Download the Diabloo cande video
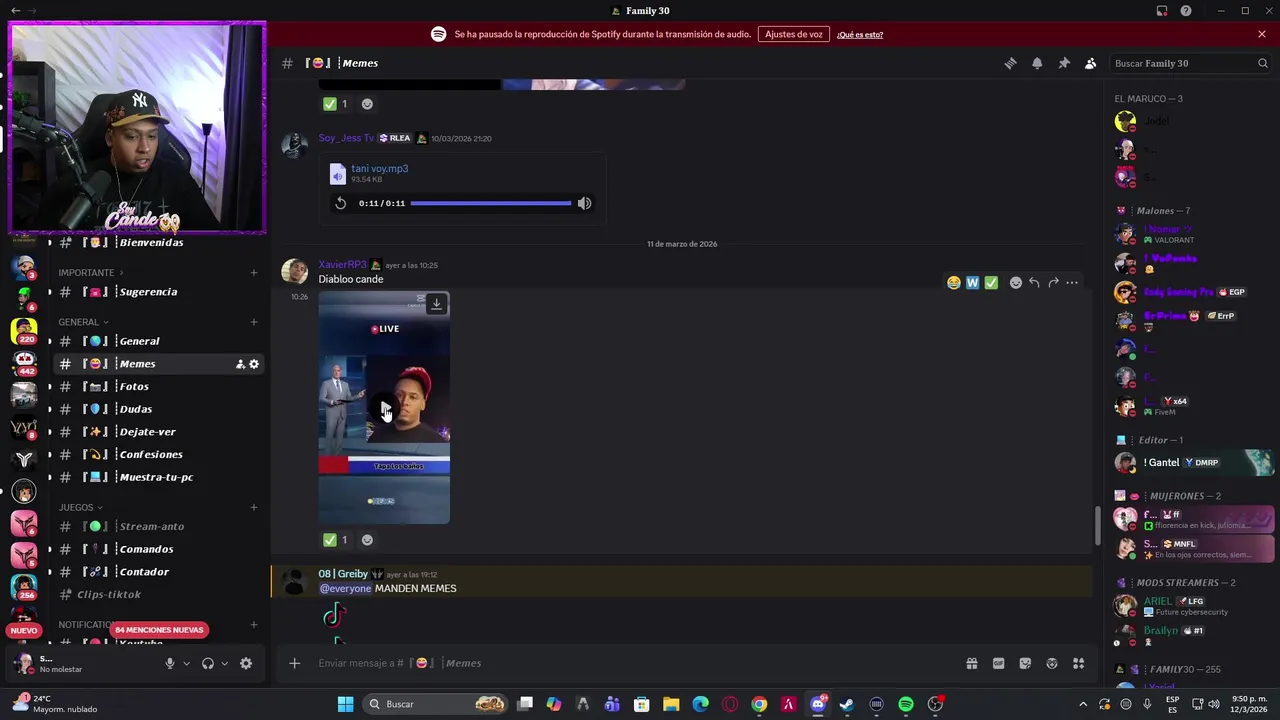 click(436, 304)
